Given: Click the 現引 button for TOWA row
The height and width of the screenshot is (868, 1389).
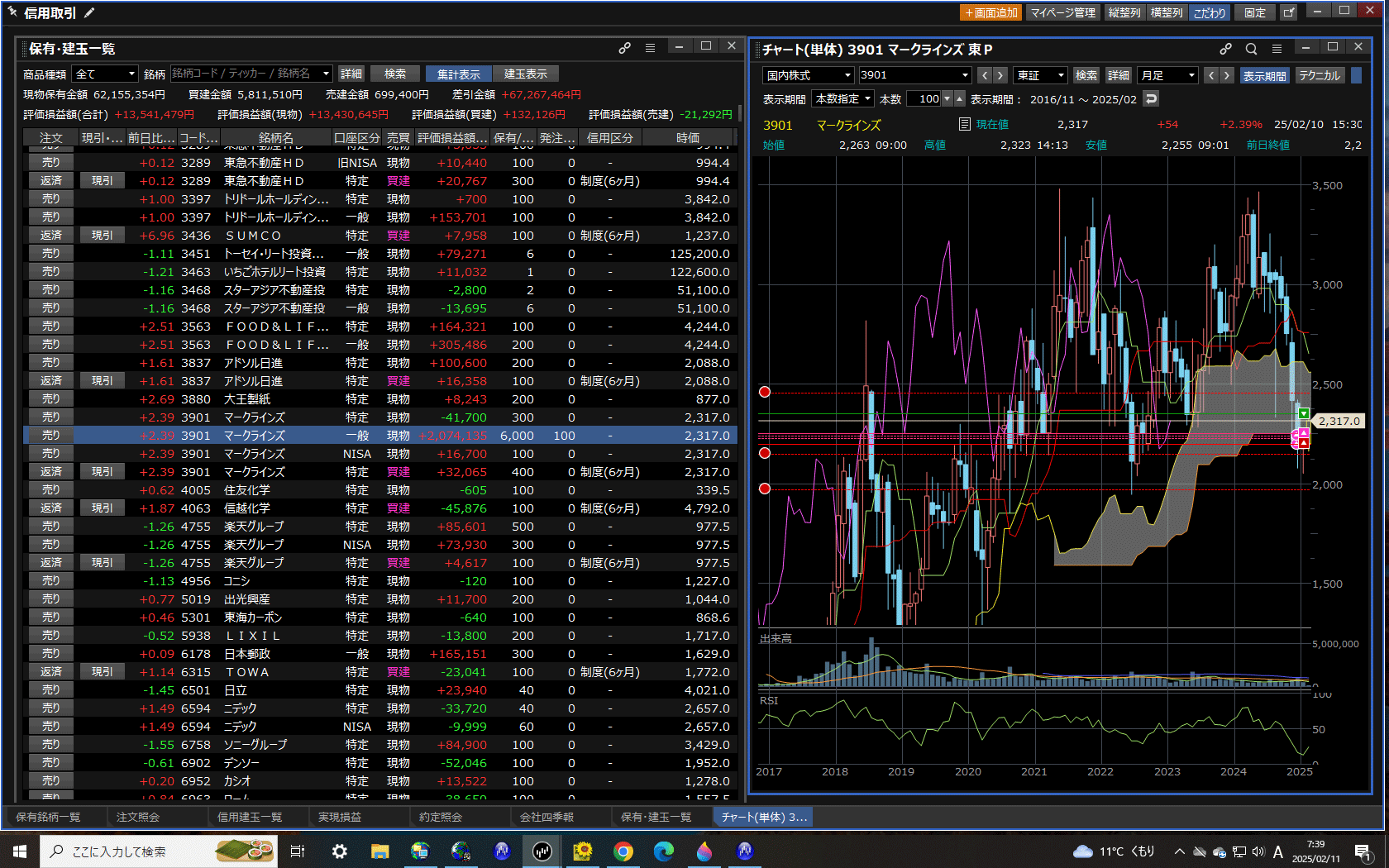Looking at the screenshot, I should (103, 672).
